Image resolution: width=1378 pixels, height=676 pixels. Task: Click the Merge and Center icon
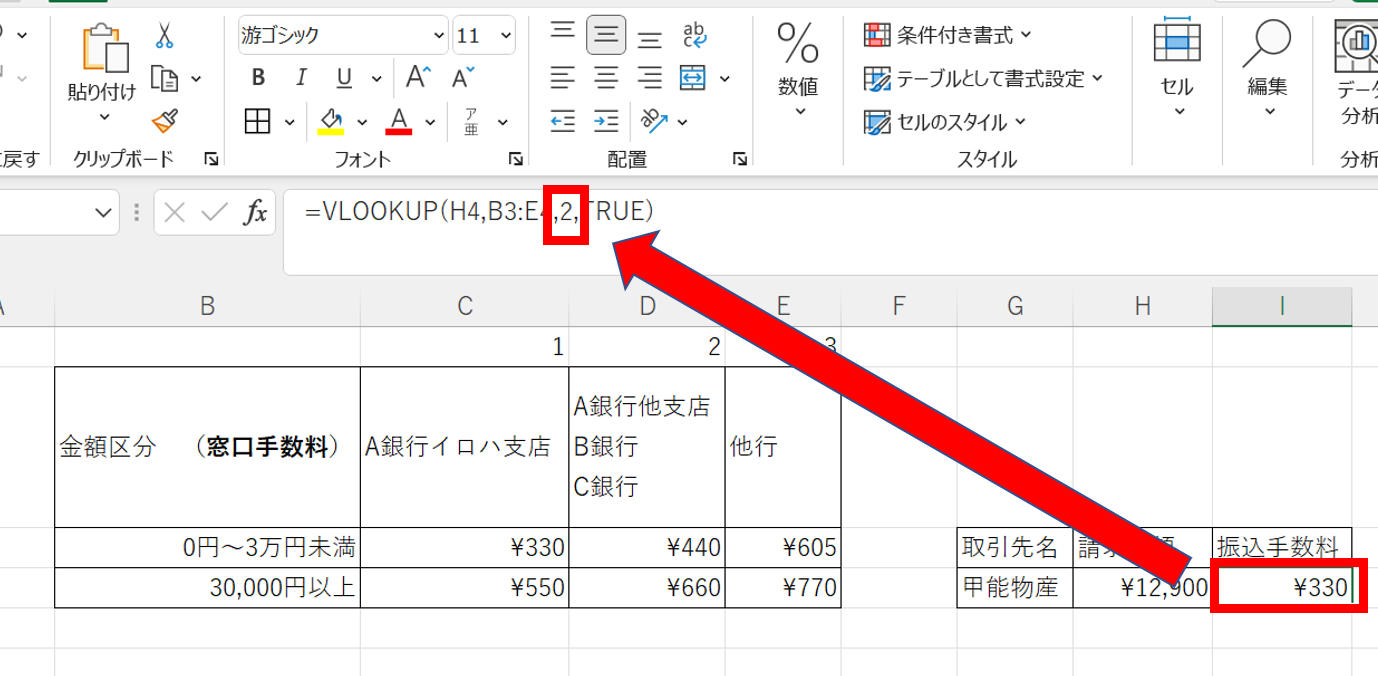click(693, 78)
